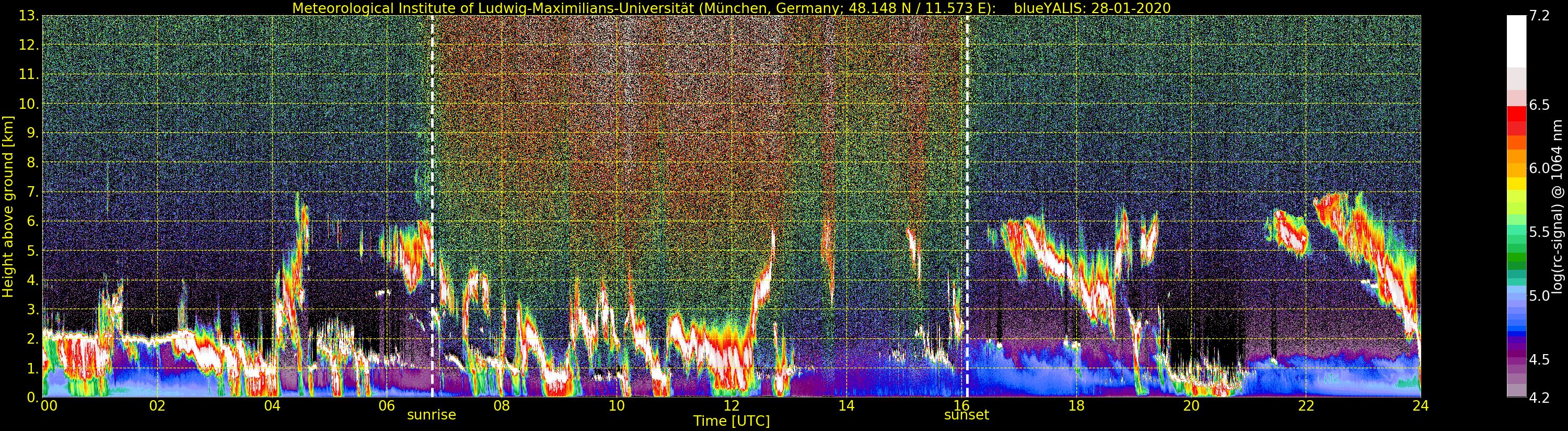Click the "12" hour tick on time axis
Image resolution: width=1568 pixels, height=431 pixels.
point(731,406)
